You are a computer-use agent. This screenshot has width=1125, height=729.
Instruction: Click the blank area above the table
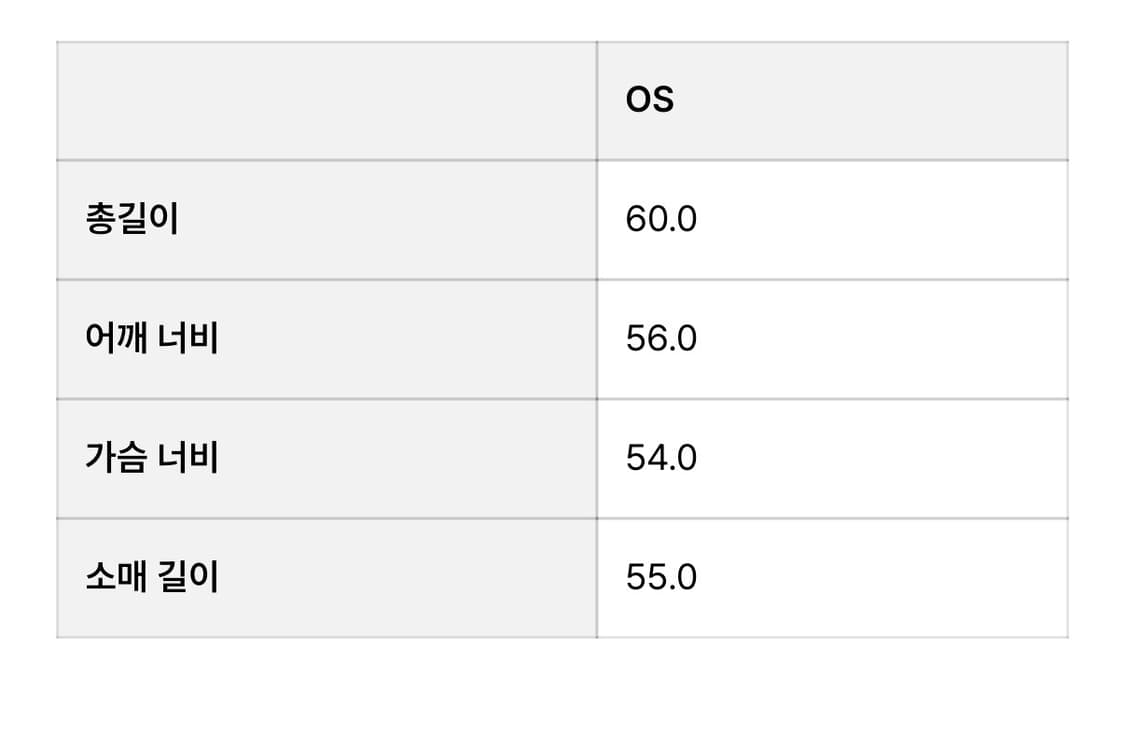pyautogui.click(x=562, y=18)
